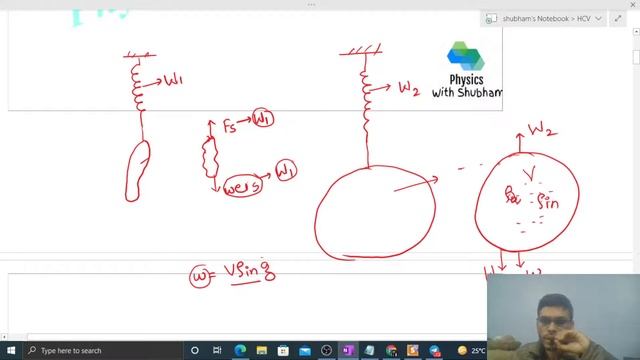Click the vertical scrollbar up arrow
The height and width of the screenshot is (360, 640).
tap(636, 31)
